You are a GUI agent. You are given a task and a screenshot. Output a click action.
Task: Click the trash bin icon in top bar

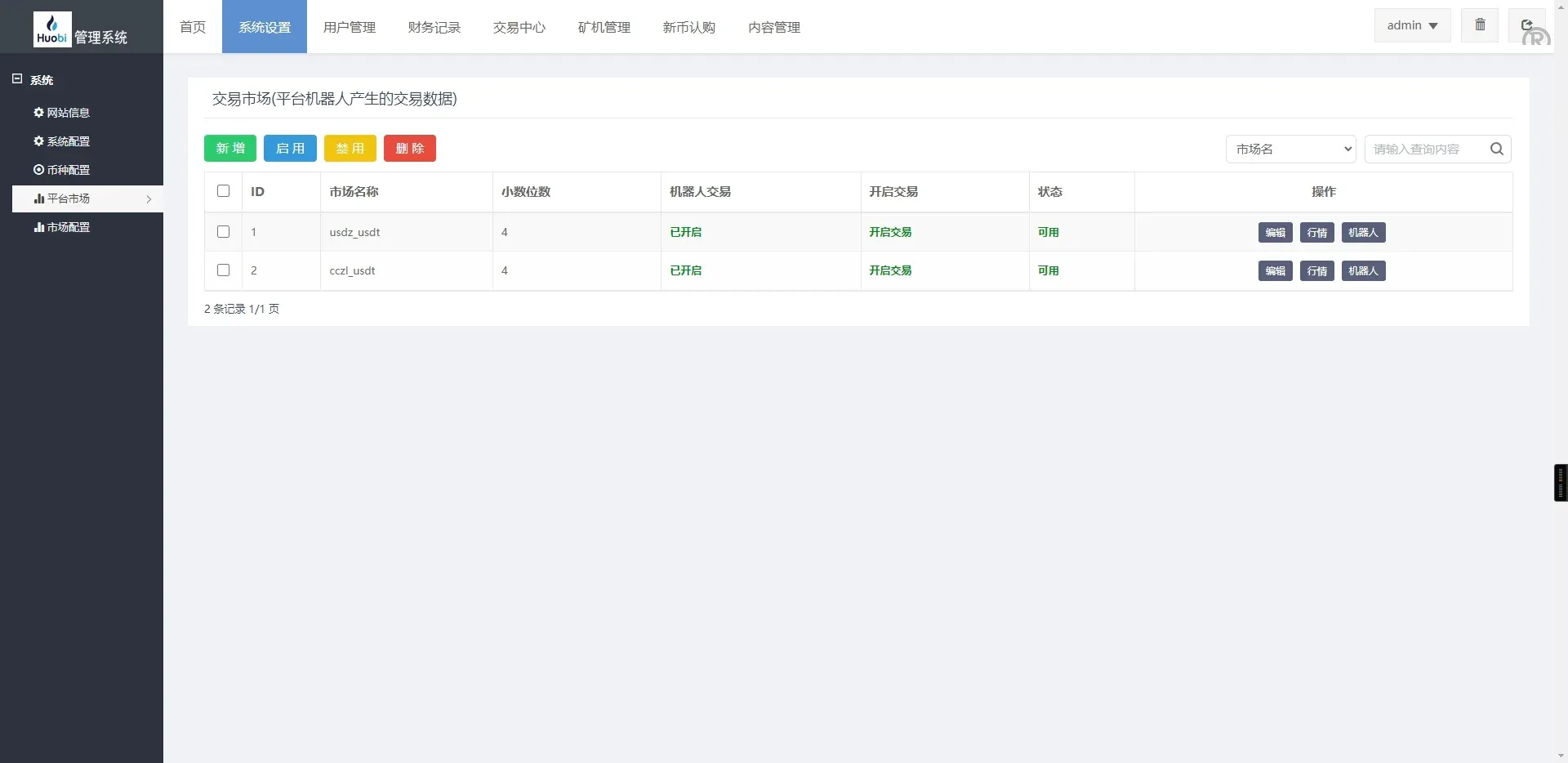point(1479,25)
